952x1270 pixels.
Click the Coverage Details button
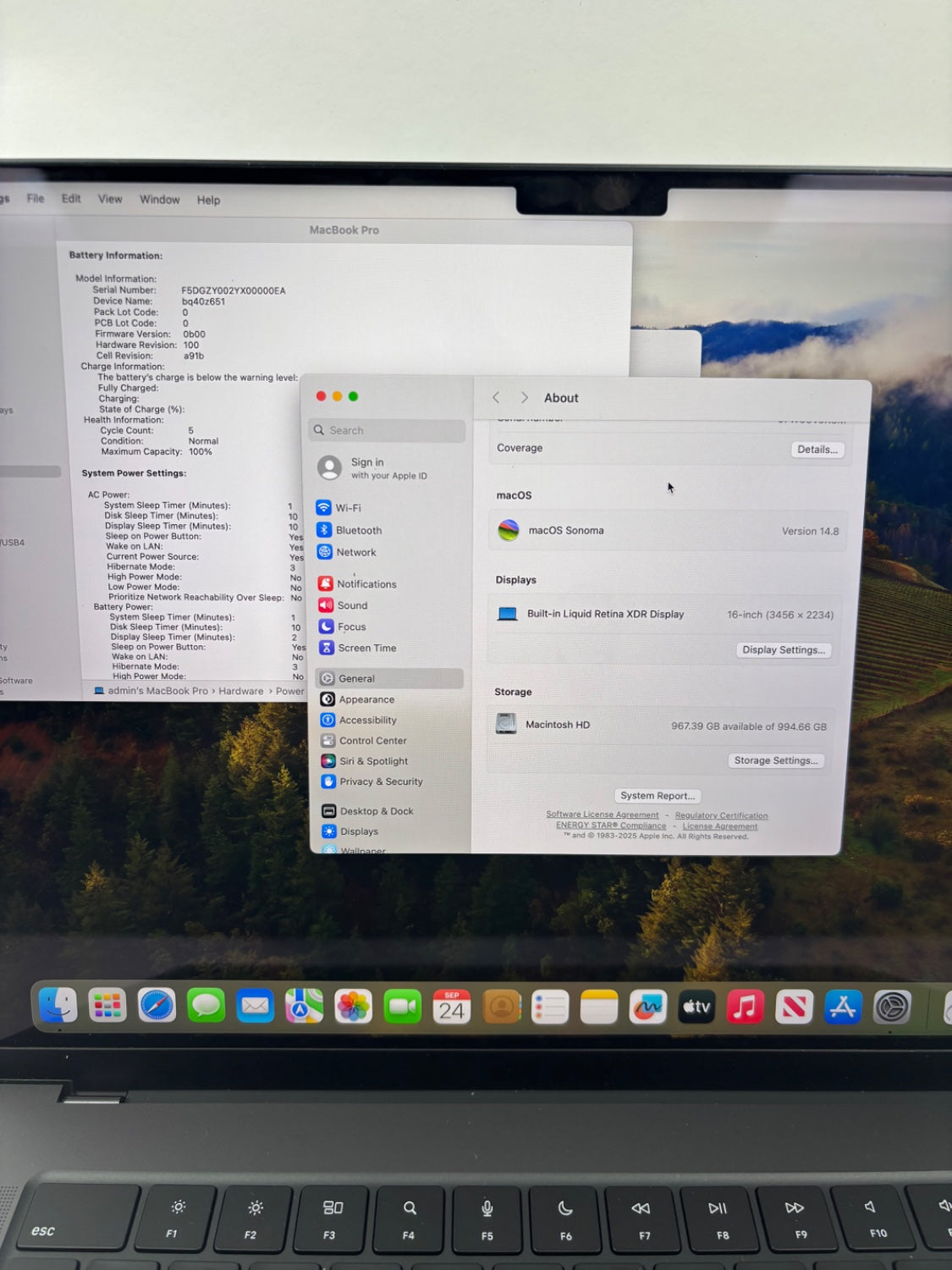click(817, 450)
